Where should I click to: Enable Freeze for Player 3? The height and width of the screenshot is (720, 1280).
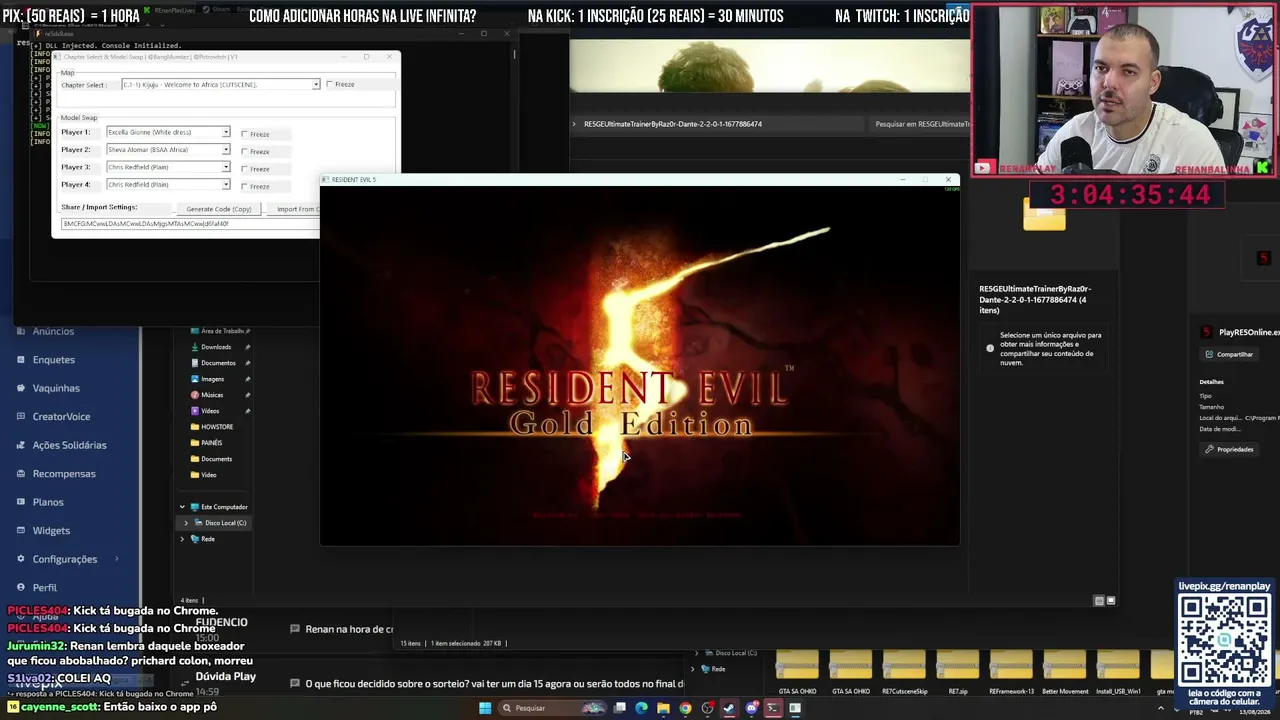tap(245, 169)
